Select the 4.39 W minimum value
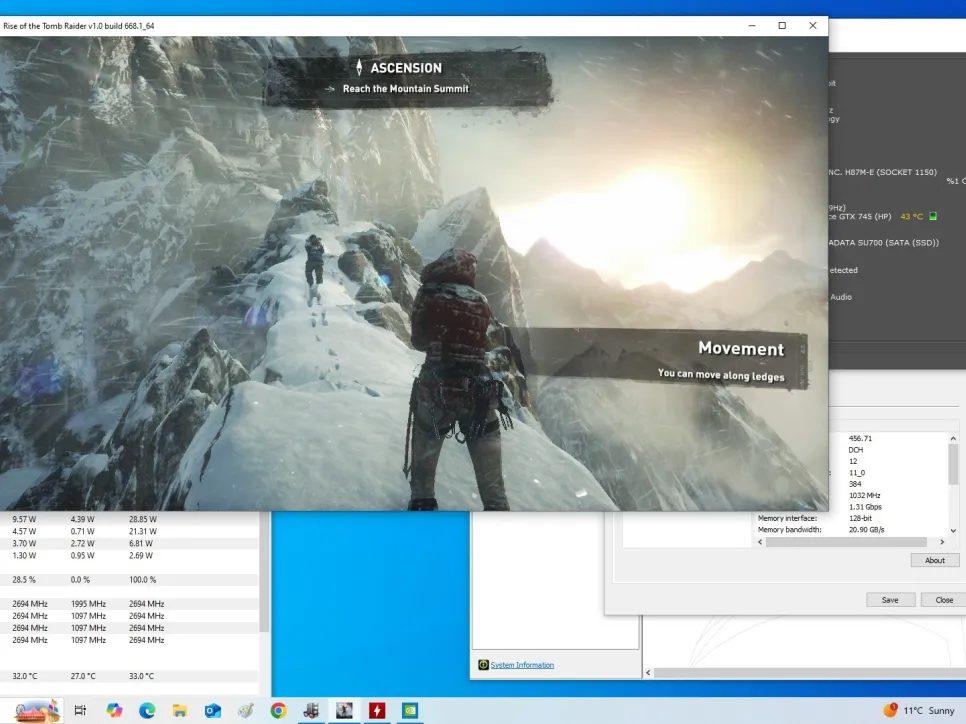966x724 pixels. (x=83, y=519)
